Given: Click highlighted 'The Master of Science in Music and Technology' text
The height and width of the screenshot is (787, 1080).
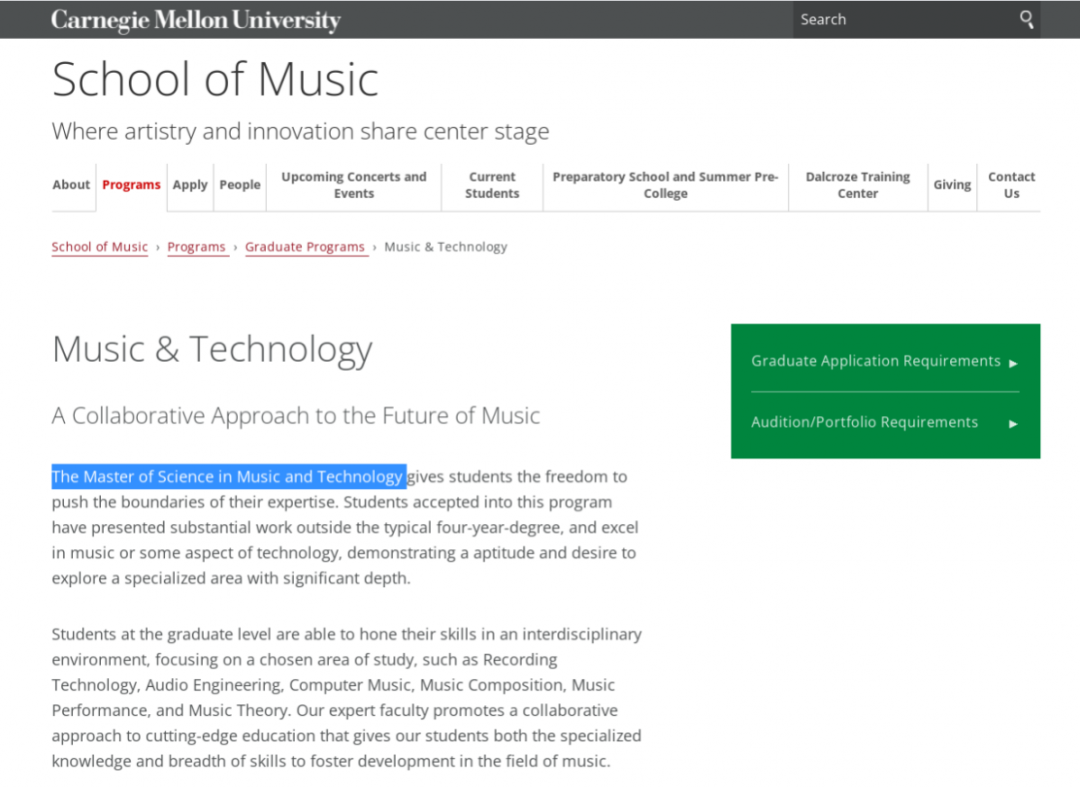Looking at the screenshot, I should (x=227, y=476).
